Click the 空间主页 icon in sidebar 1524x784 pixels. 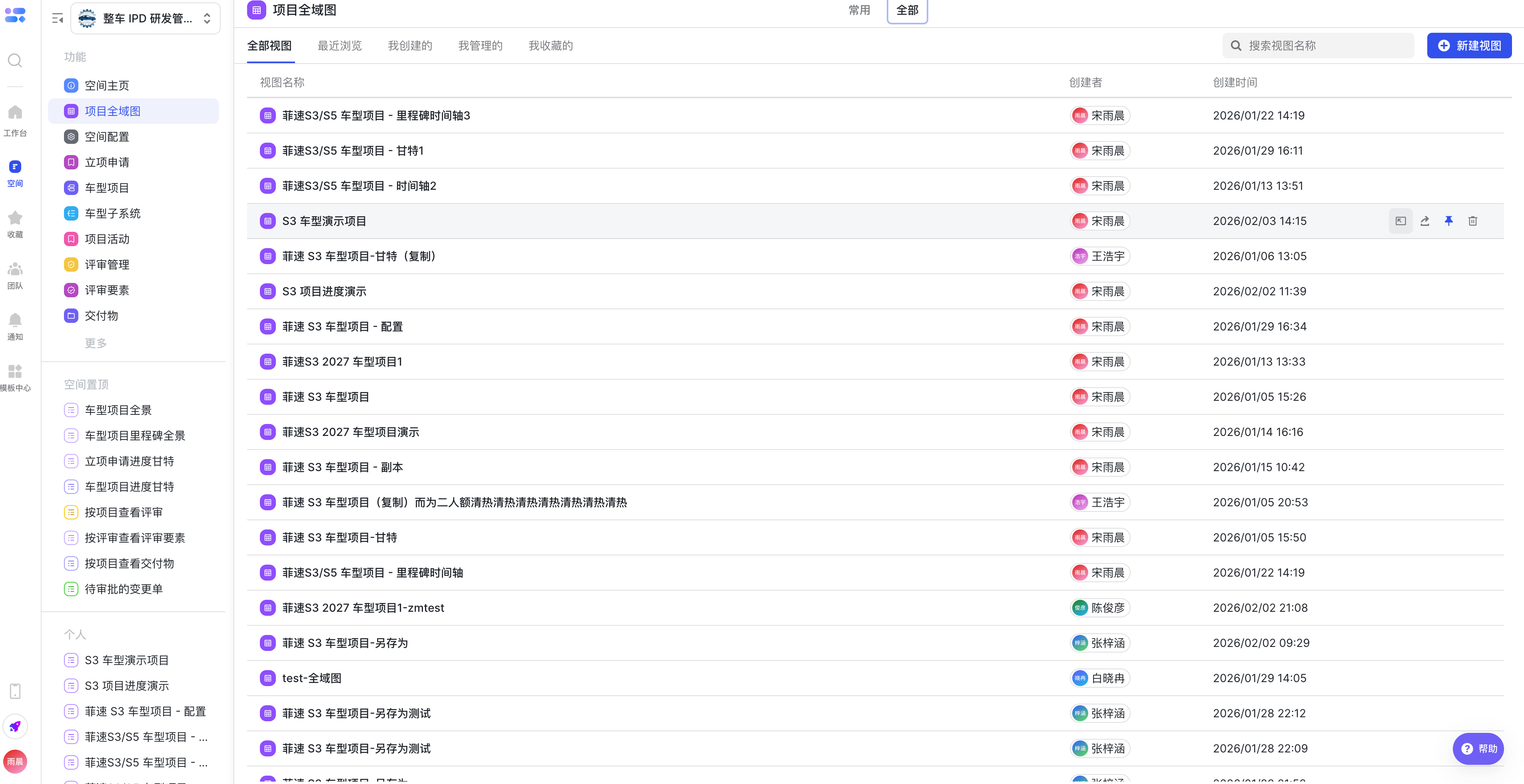tap(71, 86)
